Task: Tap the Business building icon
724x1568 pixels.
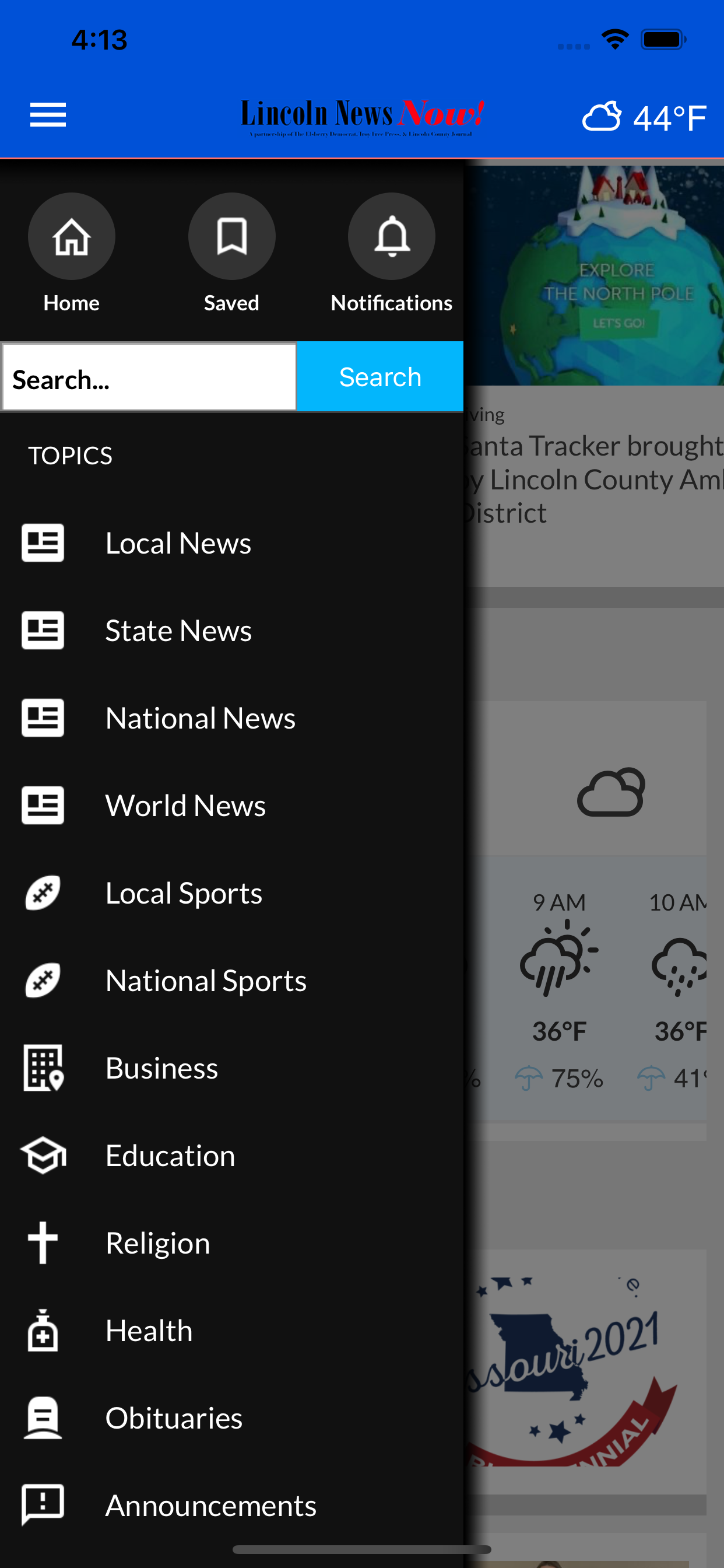Action: [x=43, y=1068]
